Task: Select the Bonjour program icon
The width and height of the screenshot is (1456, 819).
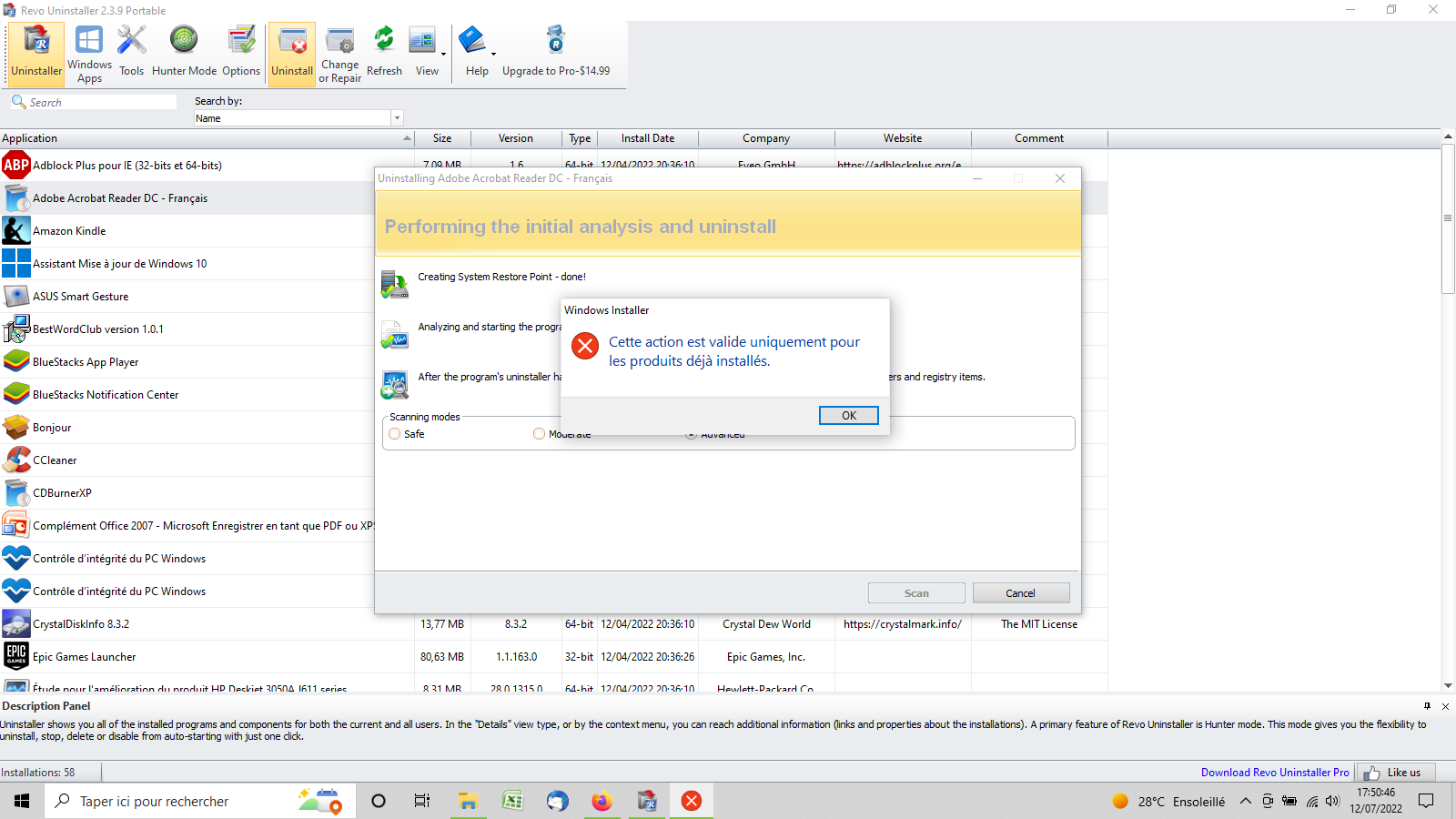Action: 16,428
